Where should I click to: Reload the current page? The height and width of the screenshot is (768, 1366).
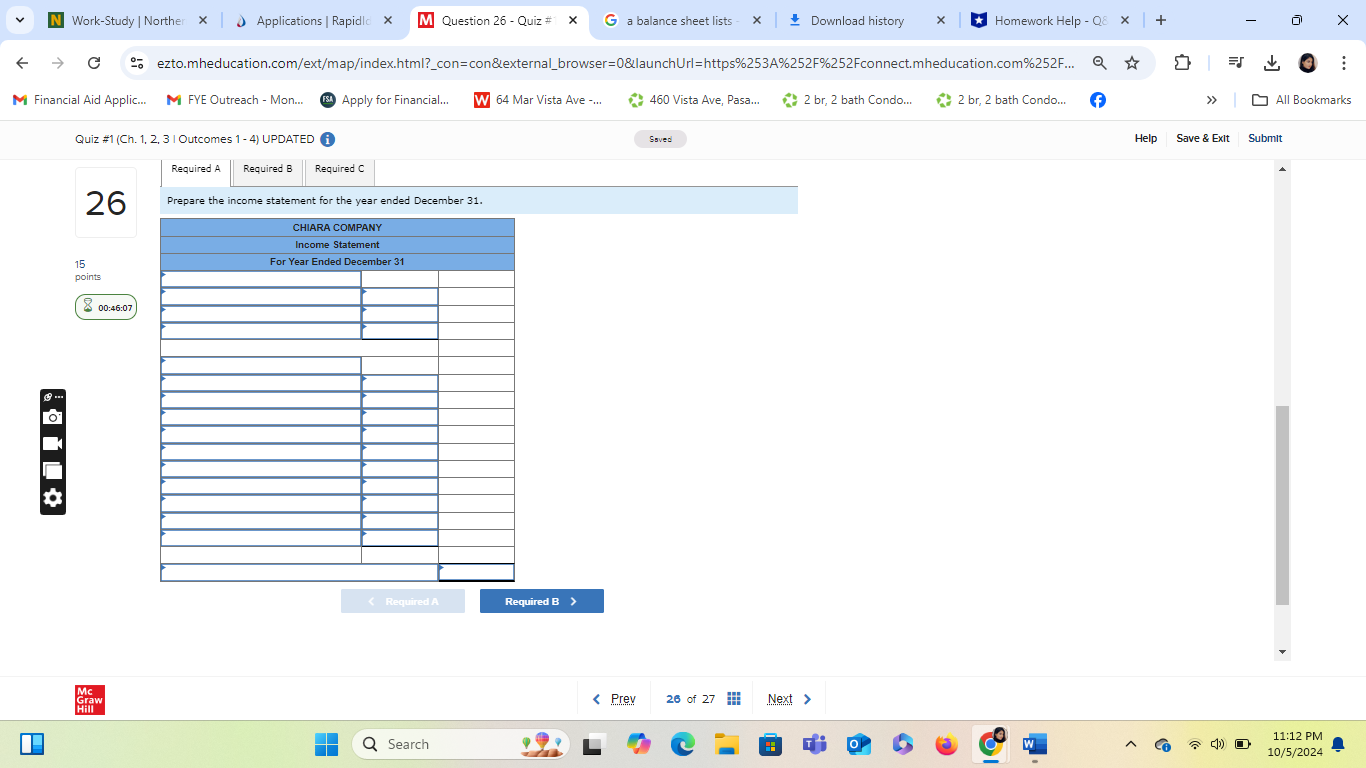[x=94, y=63]
